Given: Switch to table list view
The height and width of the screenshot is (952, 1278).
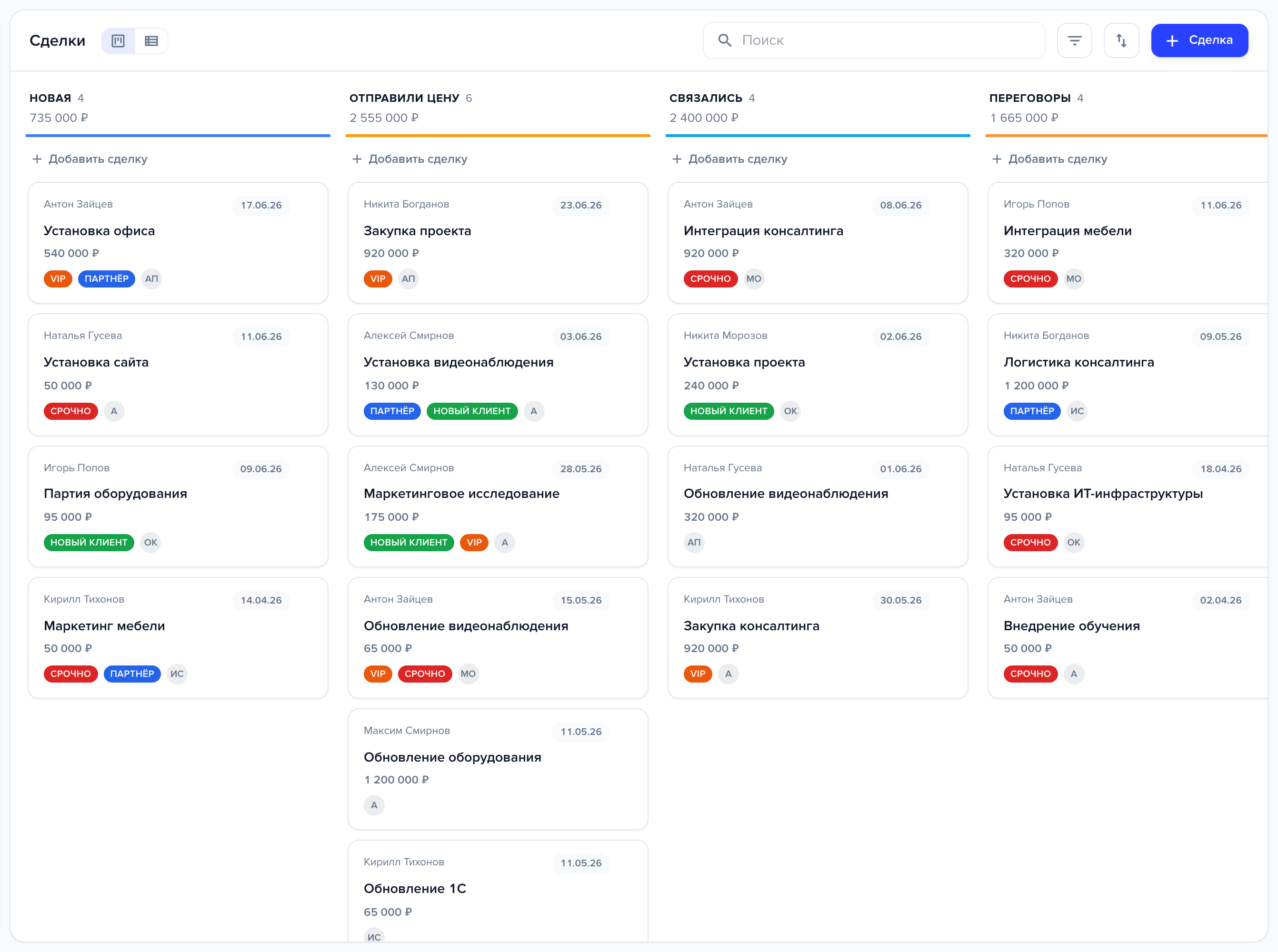Looking at the screenshot, I should coord(151,41).
